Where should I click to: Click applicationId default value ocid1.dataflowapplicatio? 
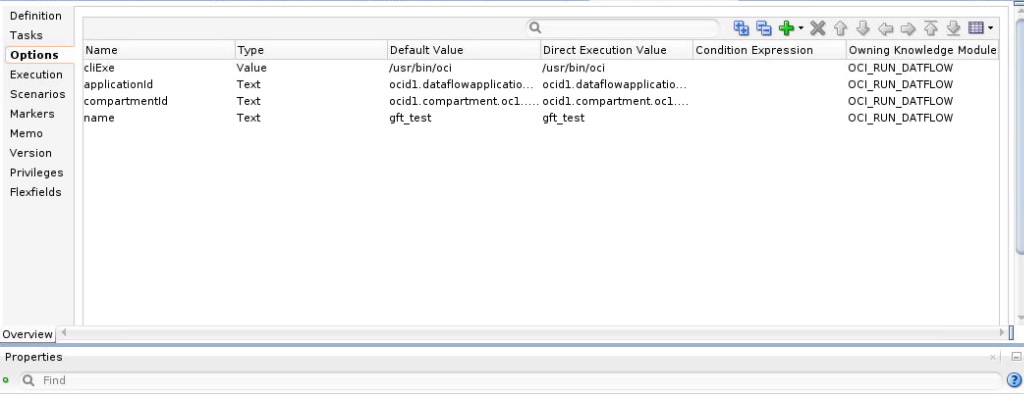462,84
